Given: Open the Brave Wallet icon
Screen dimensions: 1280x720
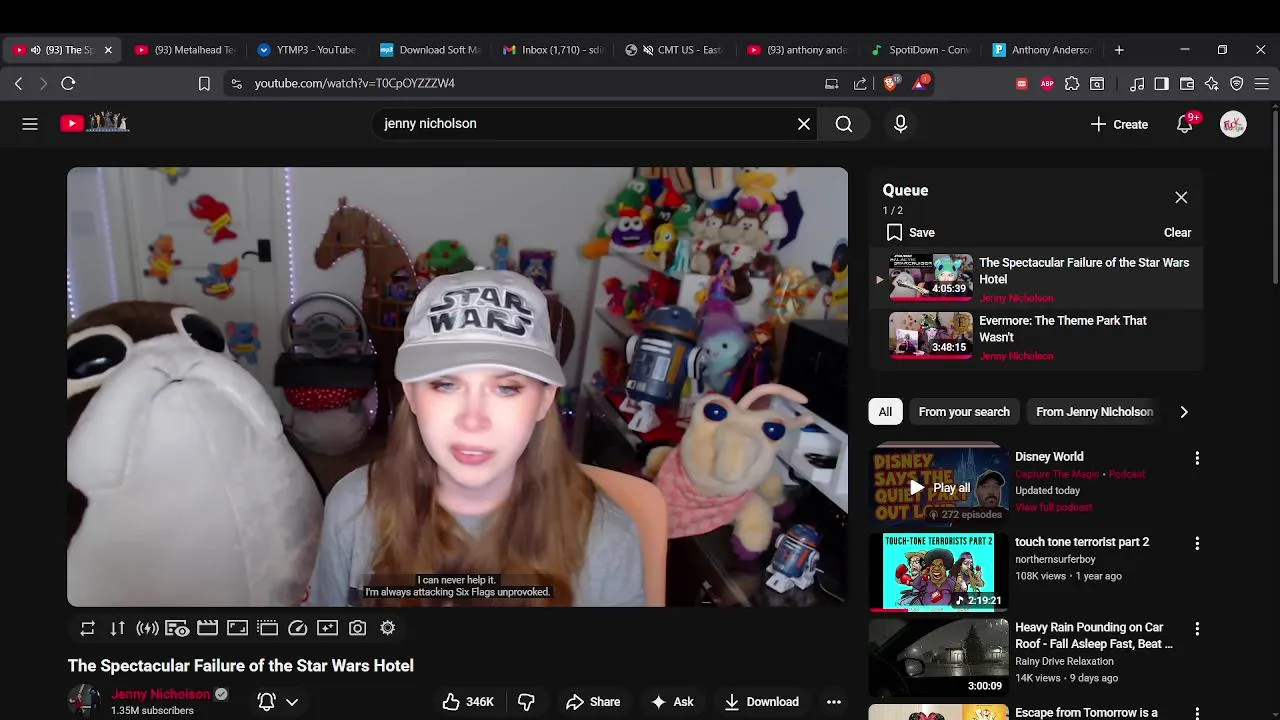Looking at the screenshot, I should pyautogui.click(x=1187, y=84).
